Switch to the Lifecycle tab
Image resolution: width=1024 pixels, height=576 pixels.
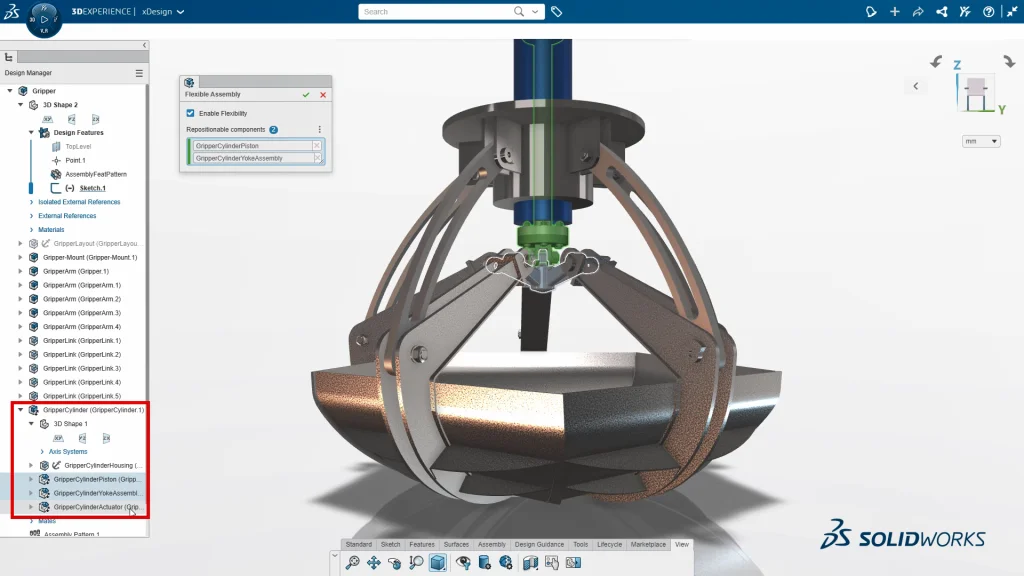(x=609, y=545)
